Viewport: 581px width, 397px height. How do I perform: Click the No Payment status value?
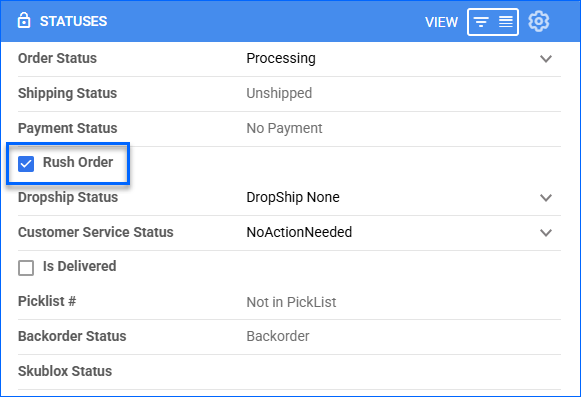click(284, 128)
